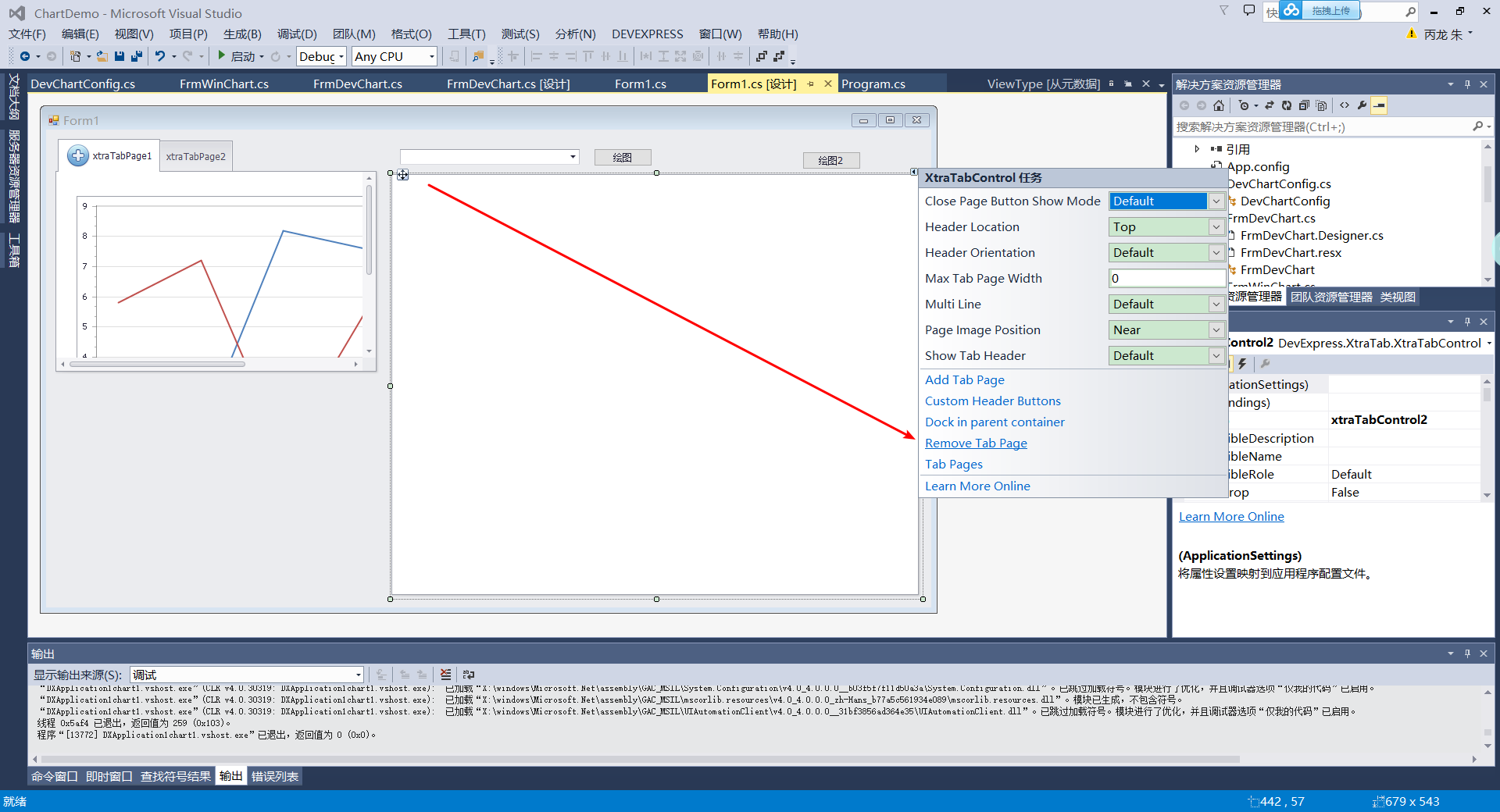Click the chart horizontal scrollbar thumb

[x=157, y=364]
